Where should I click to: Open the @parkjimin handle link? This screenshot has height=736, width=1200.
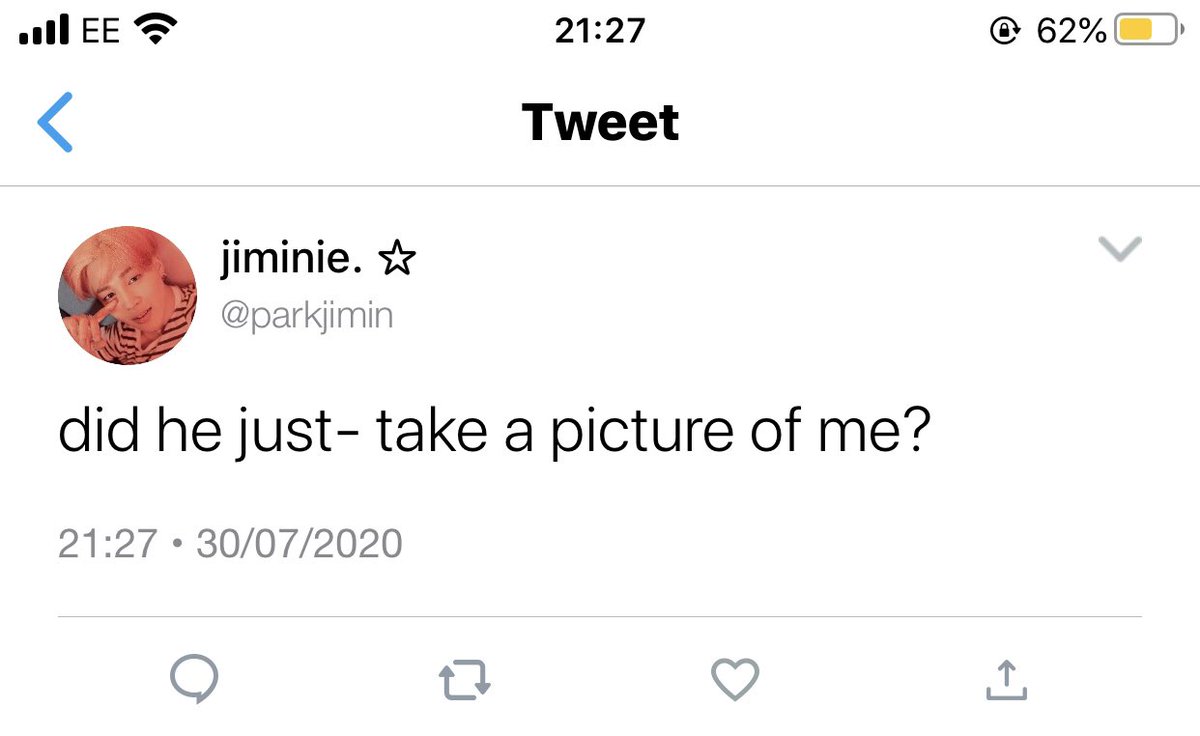click(x=306, y=316)
